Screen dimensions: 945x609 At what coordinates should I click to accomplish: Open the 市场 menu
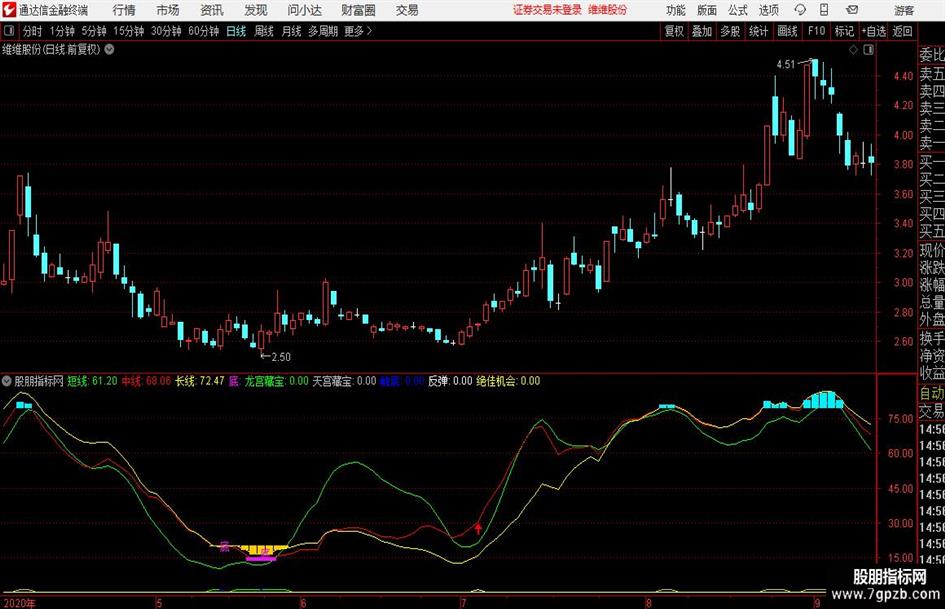click(168, 10)
